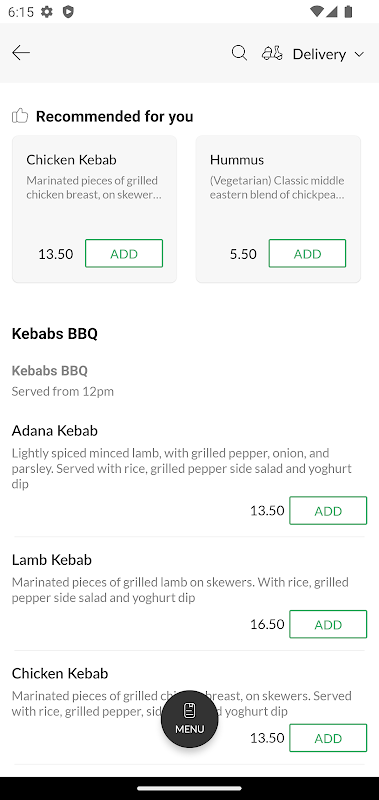This screenshot has height=800, width=379.
Task: Open the search magnifier icon
Action: (x=239, y=53)
